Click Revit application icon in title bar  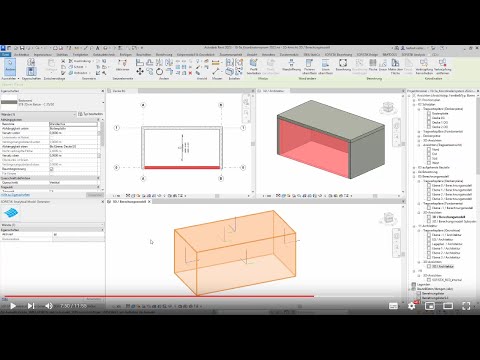tap(3, 48)
